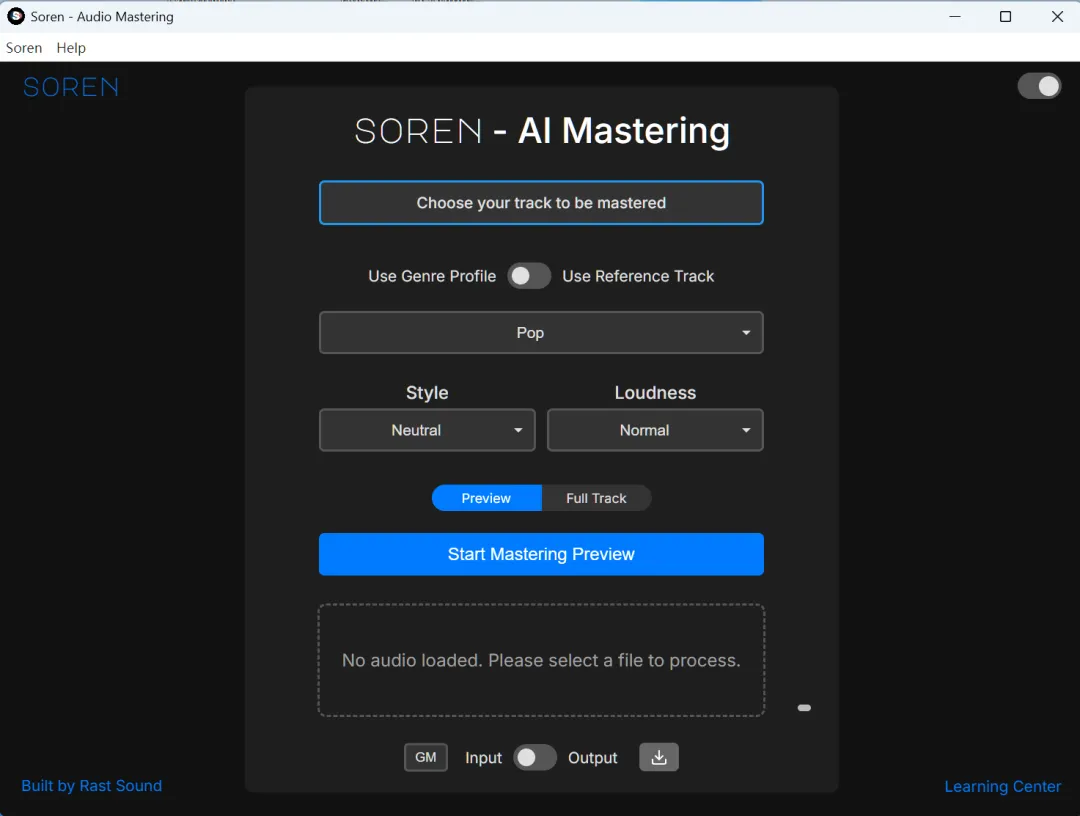Toggle the Input / Output playback switch
This screenshot has height=816, width=1080.
(x=535, y=757)
